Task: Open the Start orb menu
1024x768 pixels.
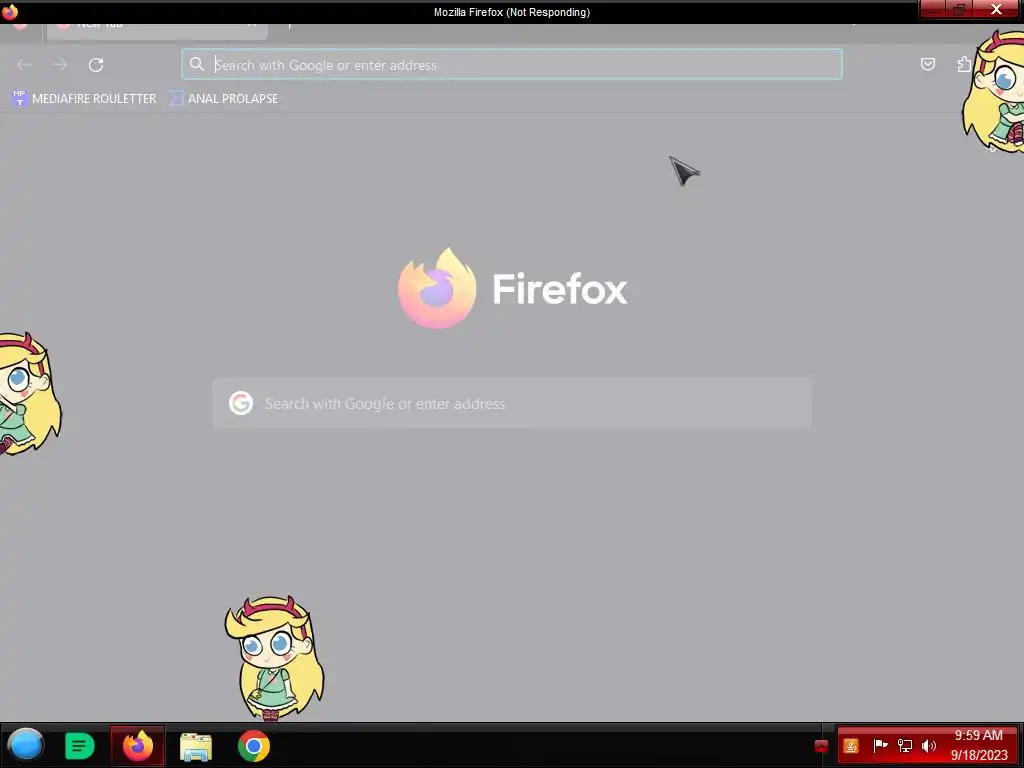Action: click(x=26, y=745)
